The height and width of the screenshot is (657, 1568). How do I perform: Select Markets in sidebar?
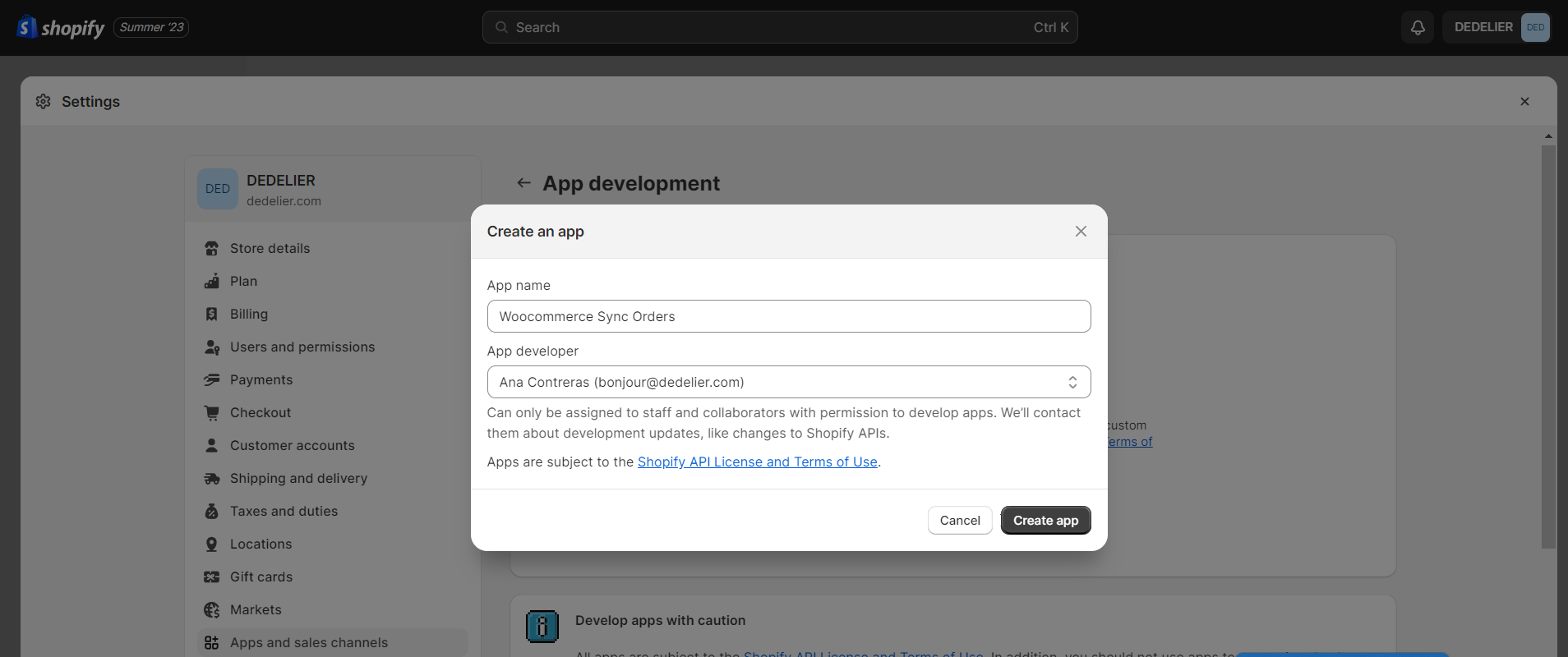point(333,609)
